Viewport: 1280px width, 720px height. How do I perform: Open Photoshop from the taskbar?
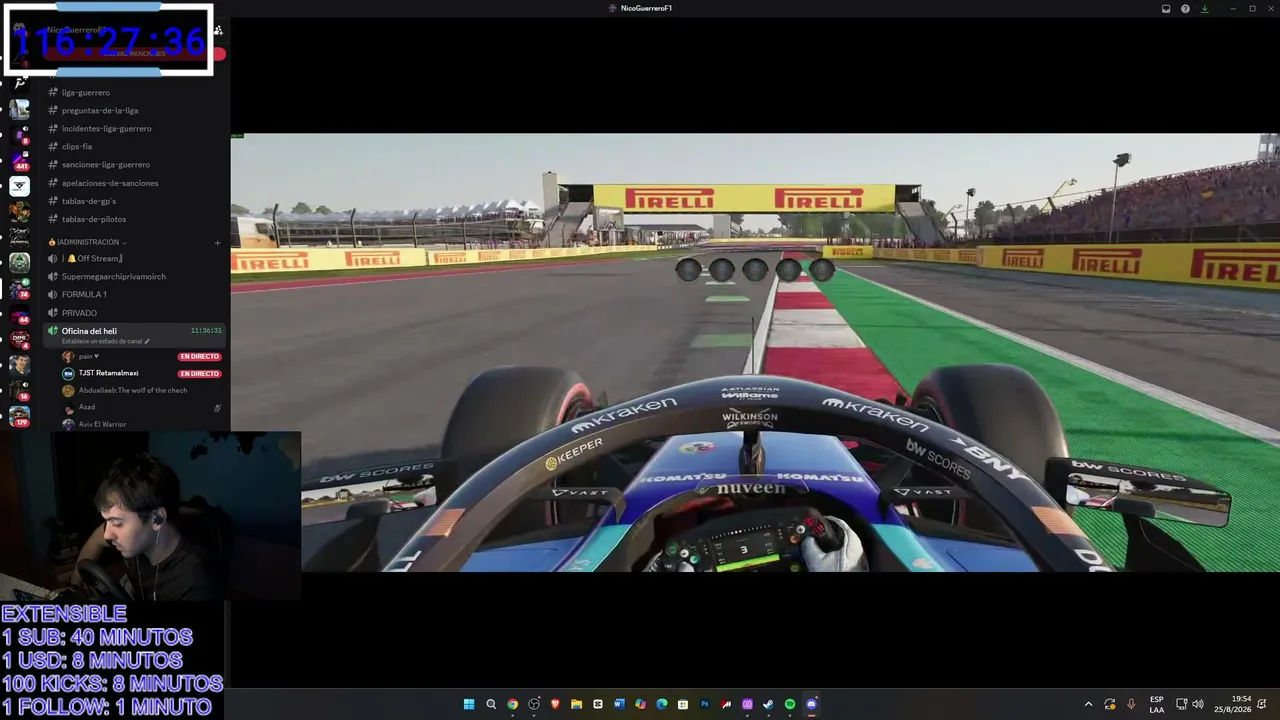coord(704,704)
